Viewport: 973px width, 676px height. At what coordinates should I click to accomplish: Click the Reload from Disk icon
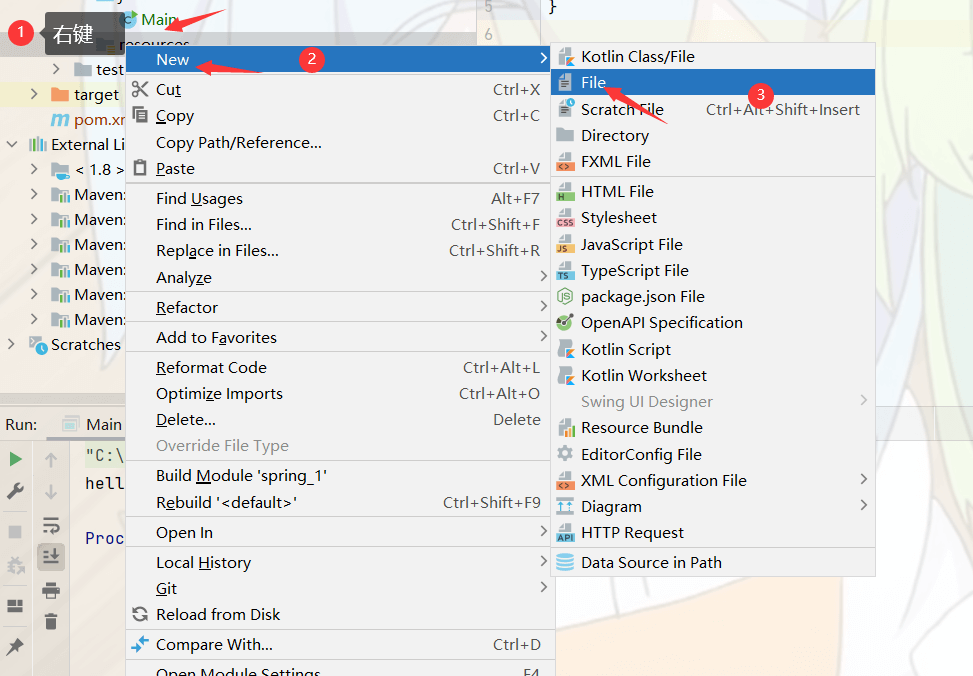point(140,615)
